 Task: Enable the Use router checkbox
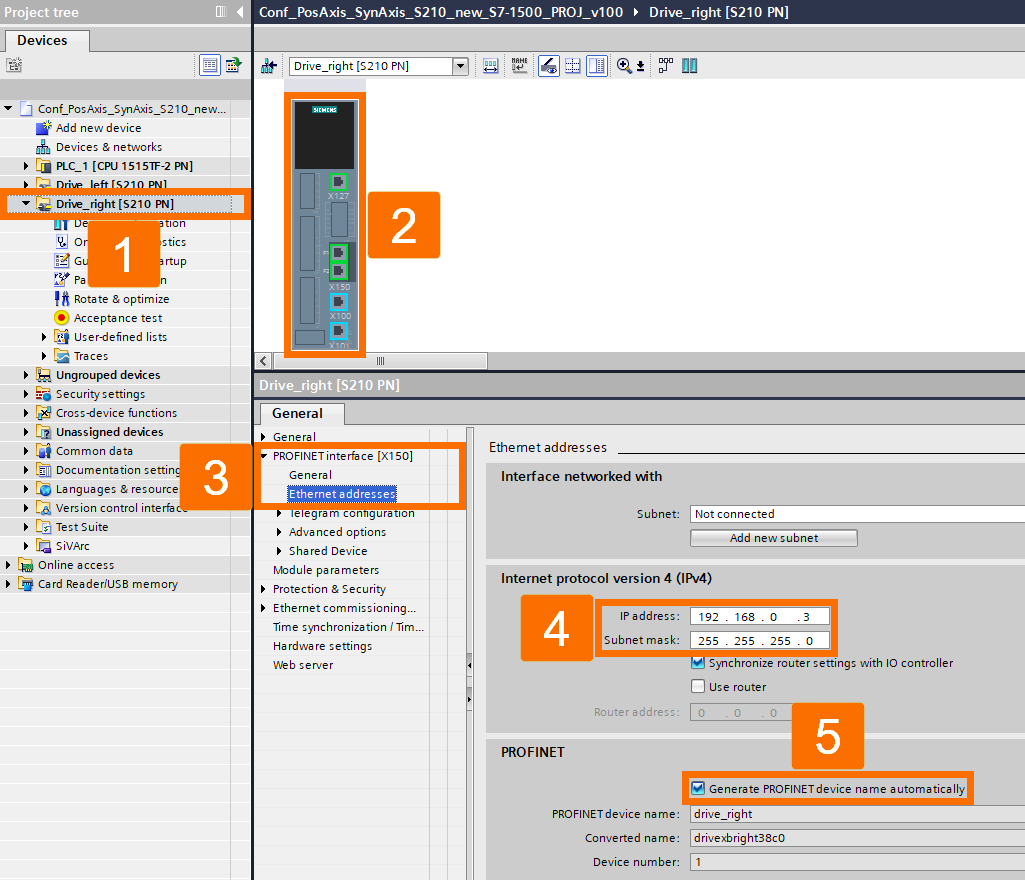(698, 686)
